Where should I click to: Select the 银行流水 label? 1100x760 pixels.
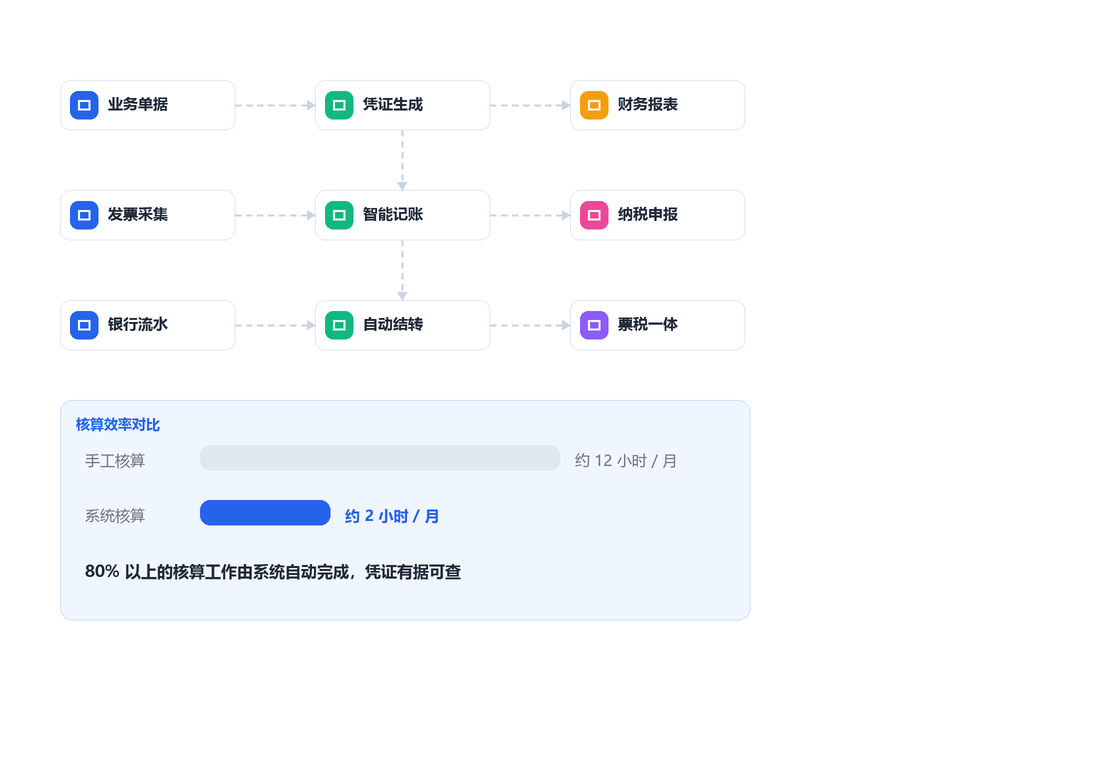(x=138, y=325)
